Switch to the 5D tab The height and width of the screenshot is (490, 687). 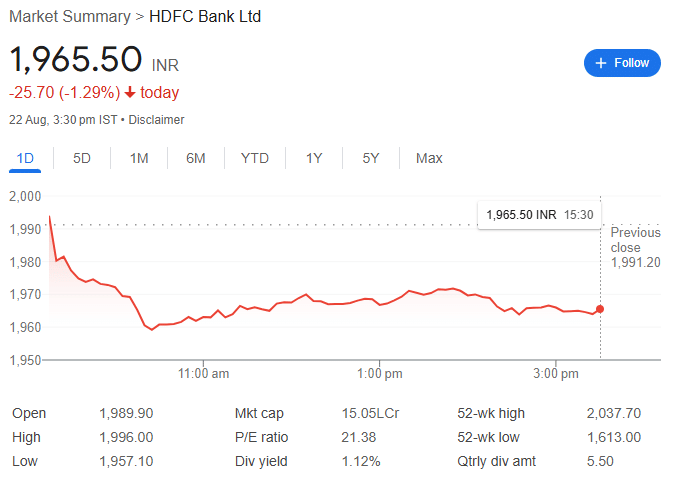82,158
